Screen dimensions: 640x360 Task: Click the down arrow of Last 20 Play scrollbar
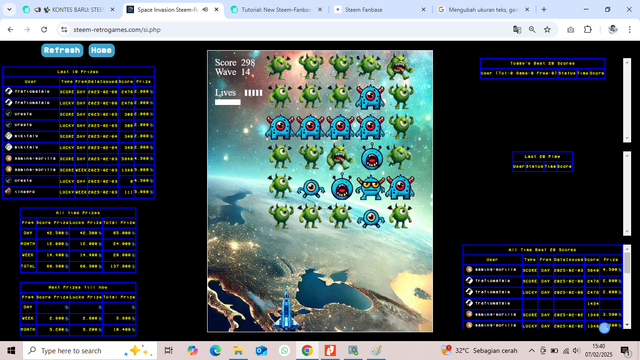click(x=627, y=231)
